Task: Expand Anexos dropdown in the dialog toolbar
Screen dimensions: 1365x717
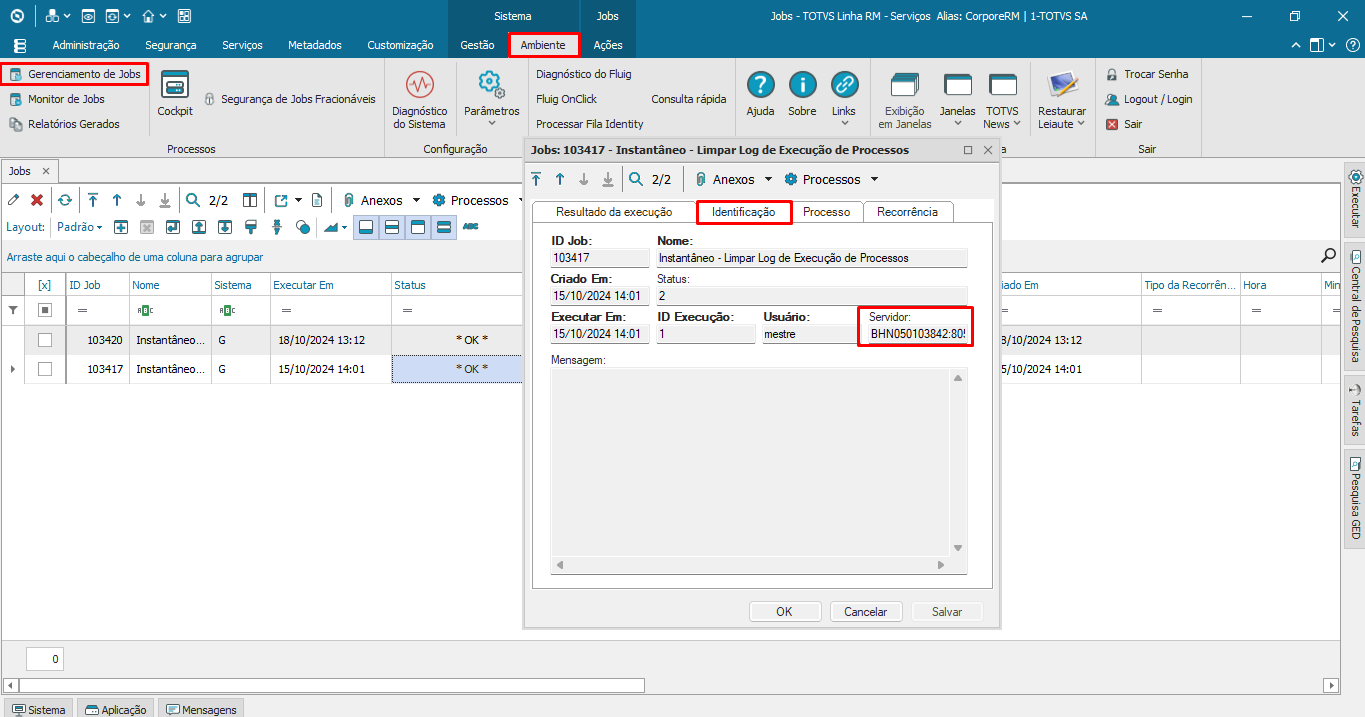Action: click(768, 179)
